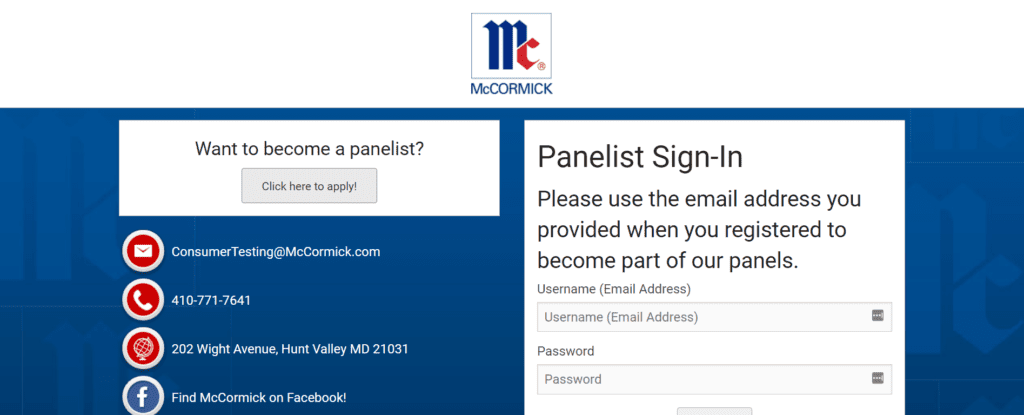Screen dimensions: 1024x415
Task: Click the autofill icon in the Username field
Action: pos(877,316)
